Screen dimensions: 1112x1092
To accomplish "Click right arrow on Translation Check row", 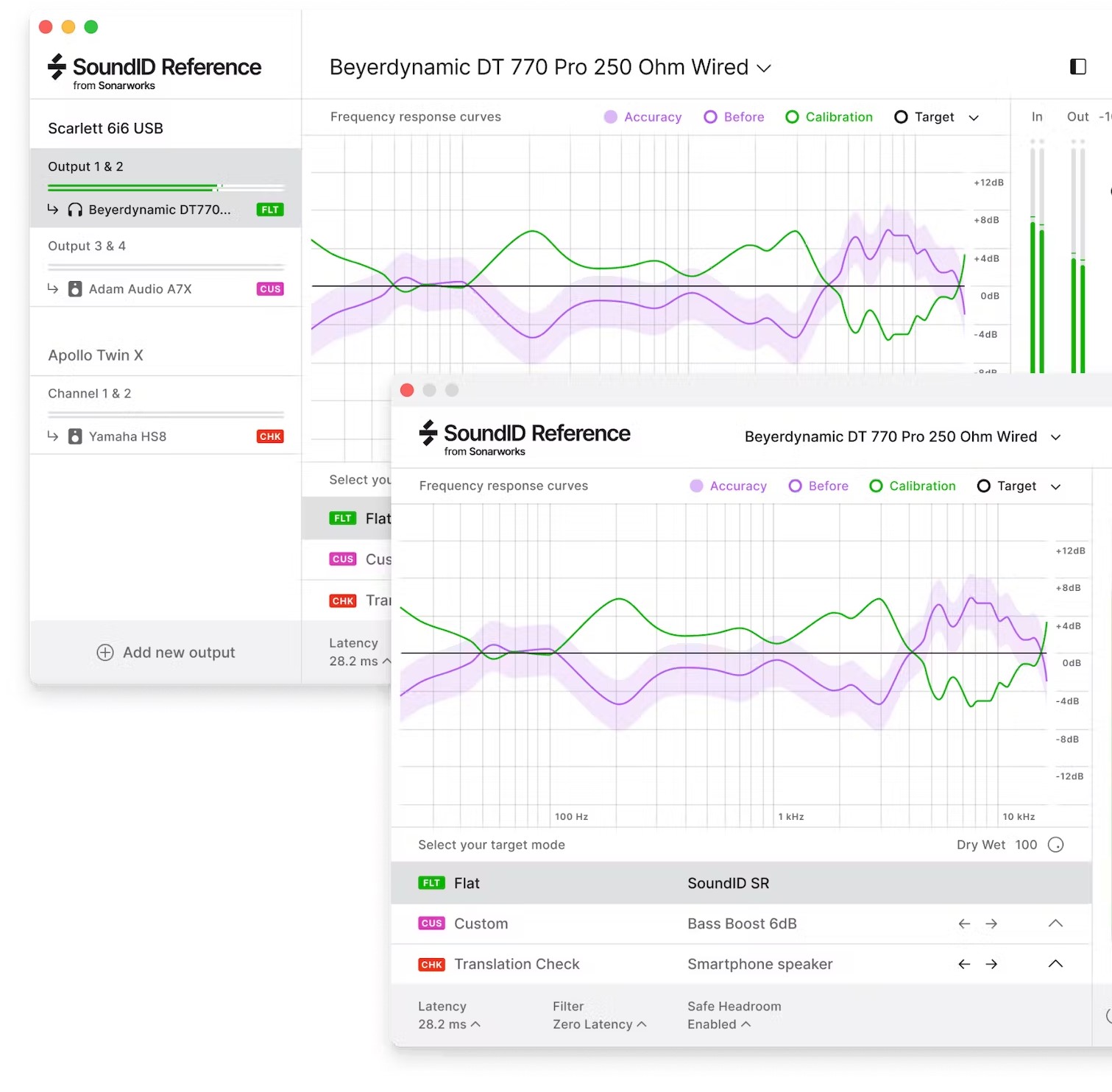I will [991, 964].
